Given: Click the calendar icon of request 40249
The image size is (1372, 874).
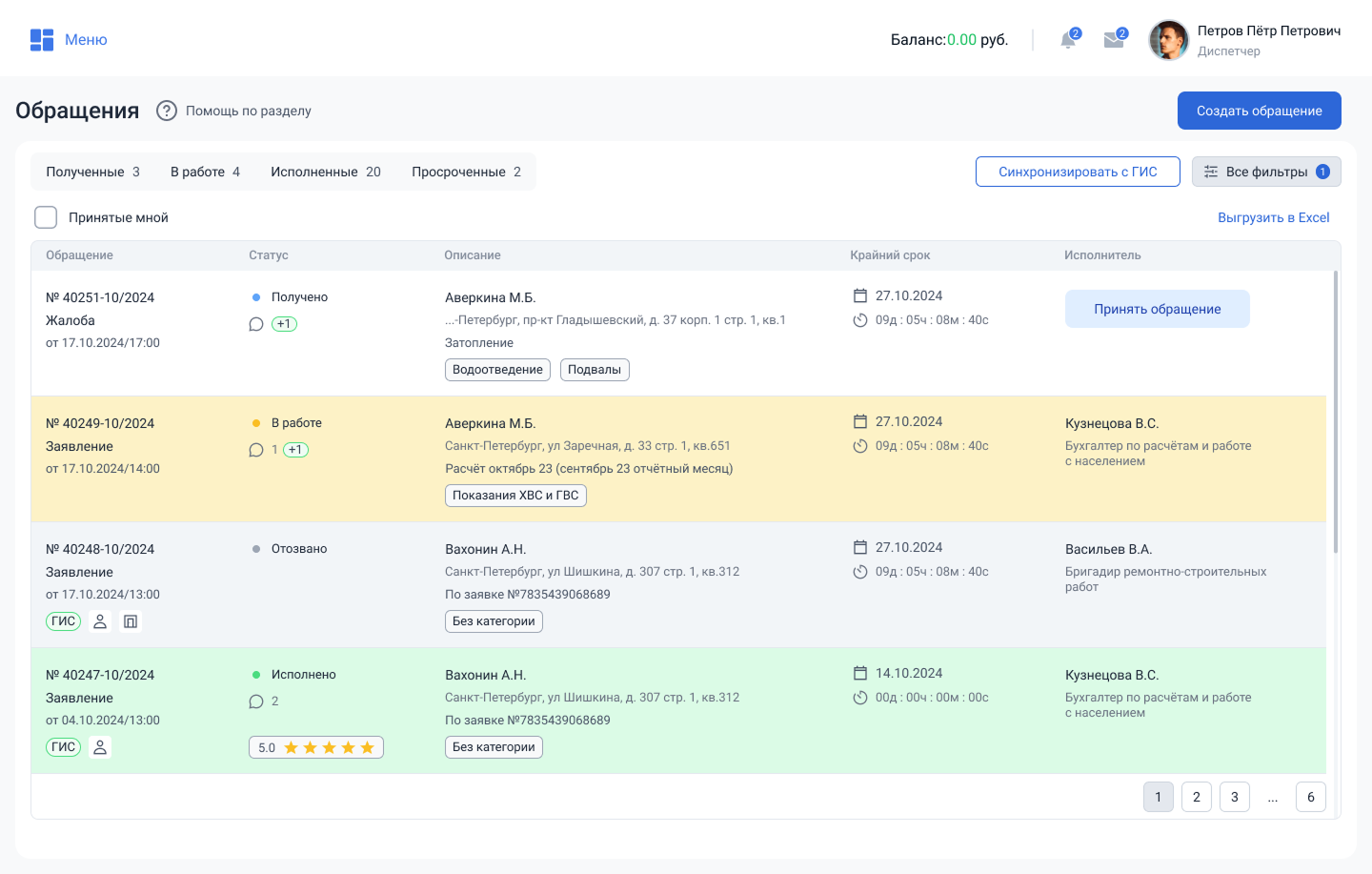Looking at the screenshot, I should tap(860, 421).
